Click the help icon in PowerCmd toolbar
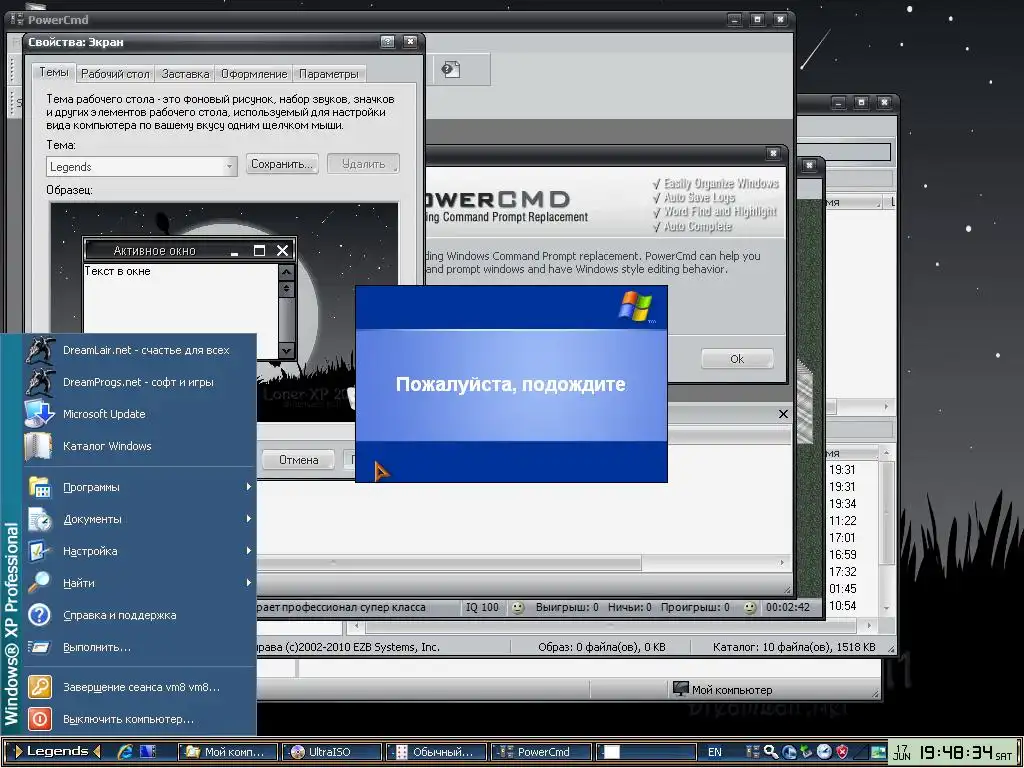The width and height of the screenshot is (1024, 768). [x=451, y=69]
